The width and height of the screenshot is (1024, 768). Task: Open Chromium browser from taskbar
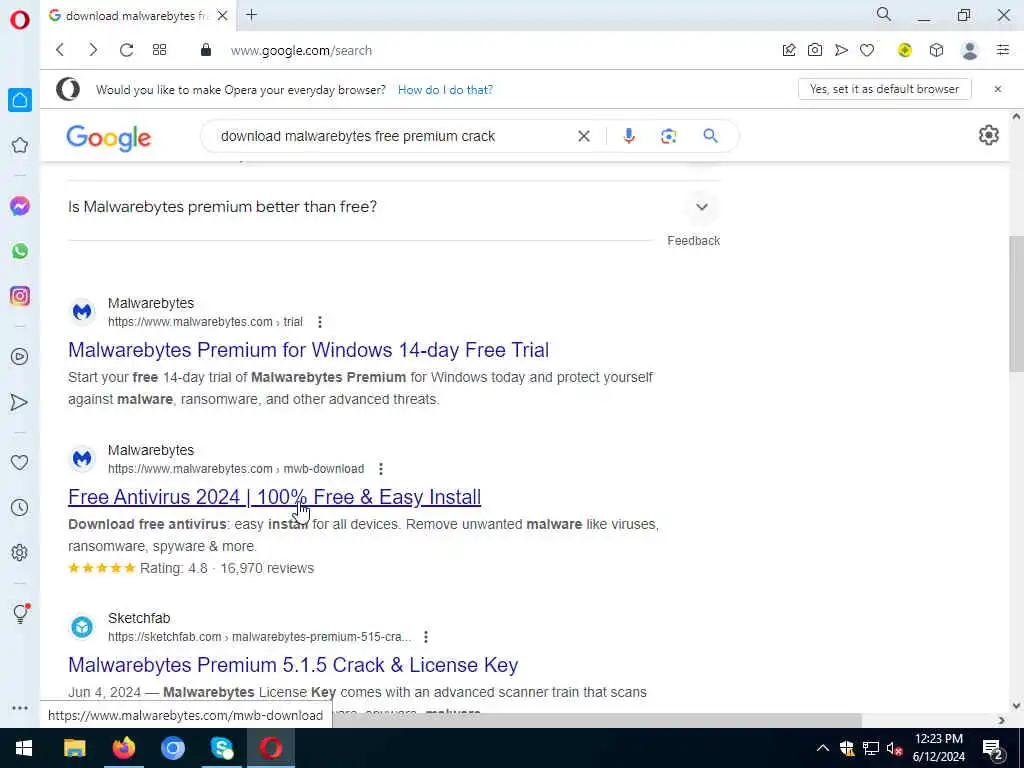pos(173,748)
